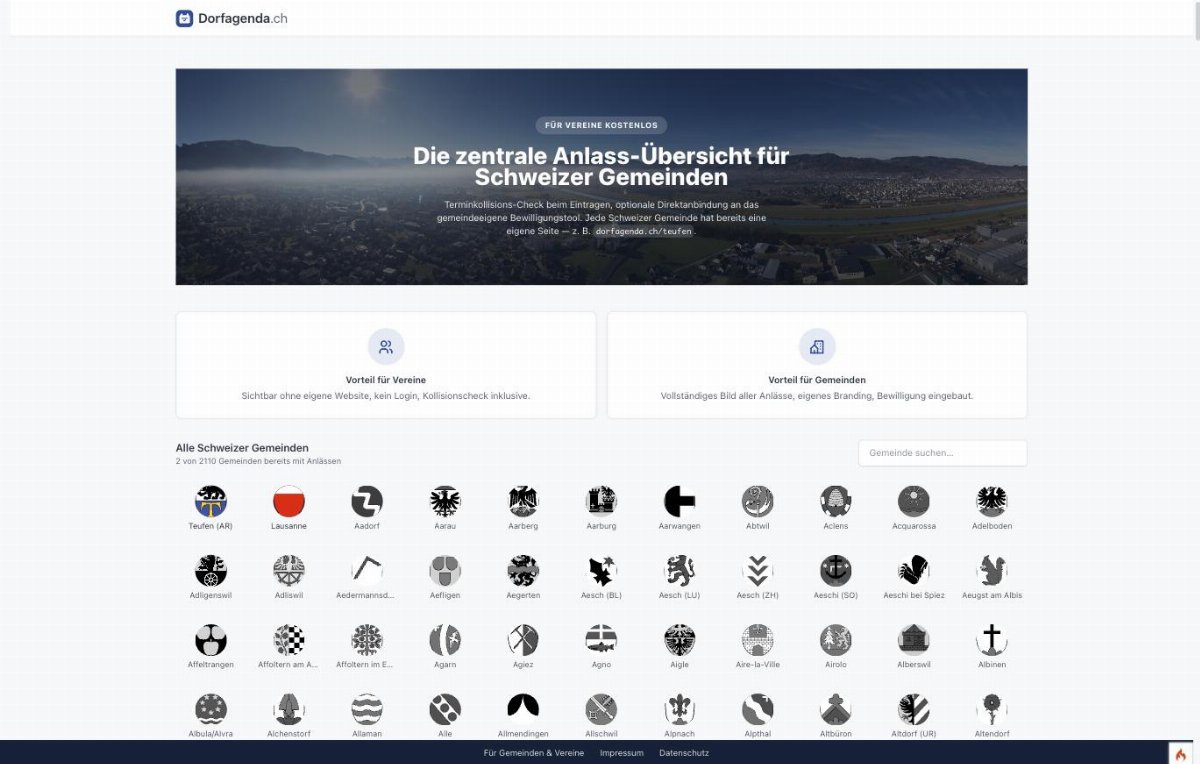Image resolution: width=1200 pixels, height=764 pixels.
Task: Choose the Affeltrangen coat of arms
Action: [x=211, y=640]
